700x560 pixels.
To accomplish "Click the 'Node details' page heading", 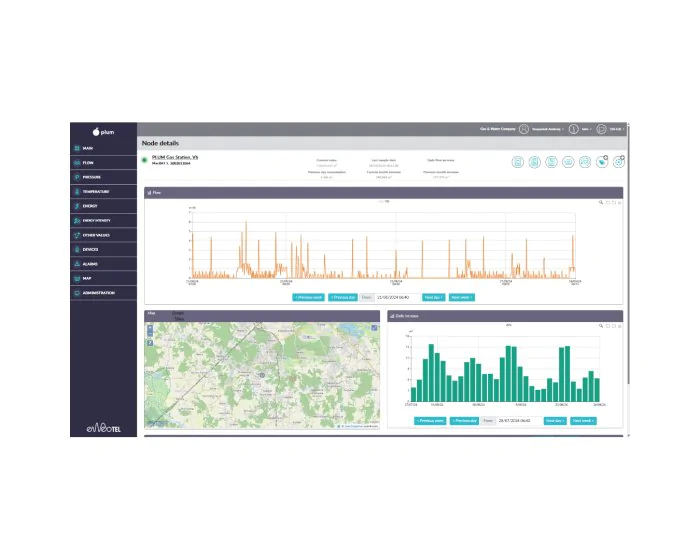I will (160, 143).
